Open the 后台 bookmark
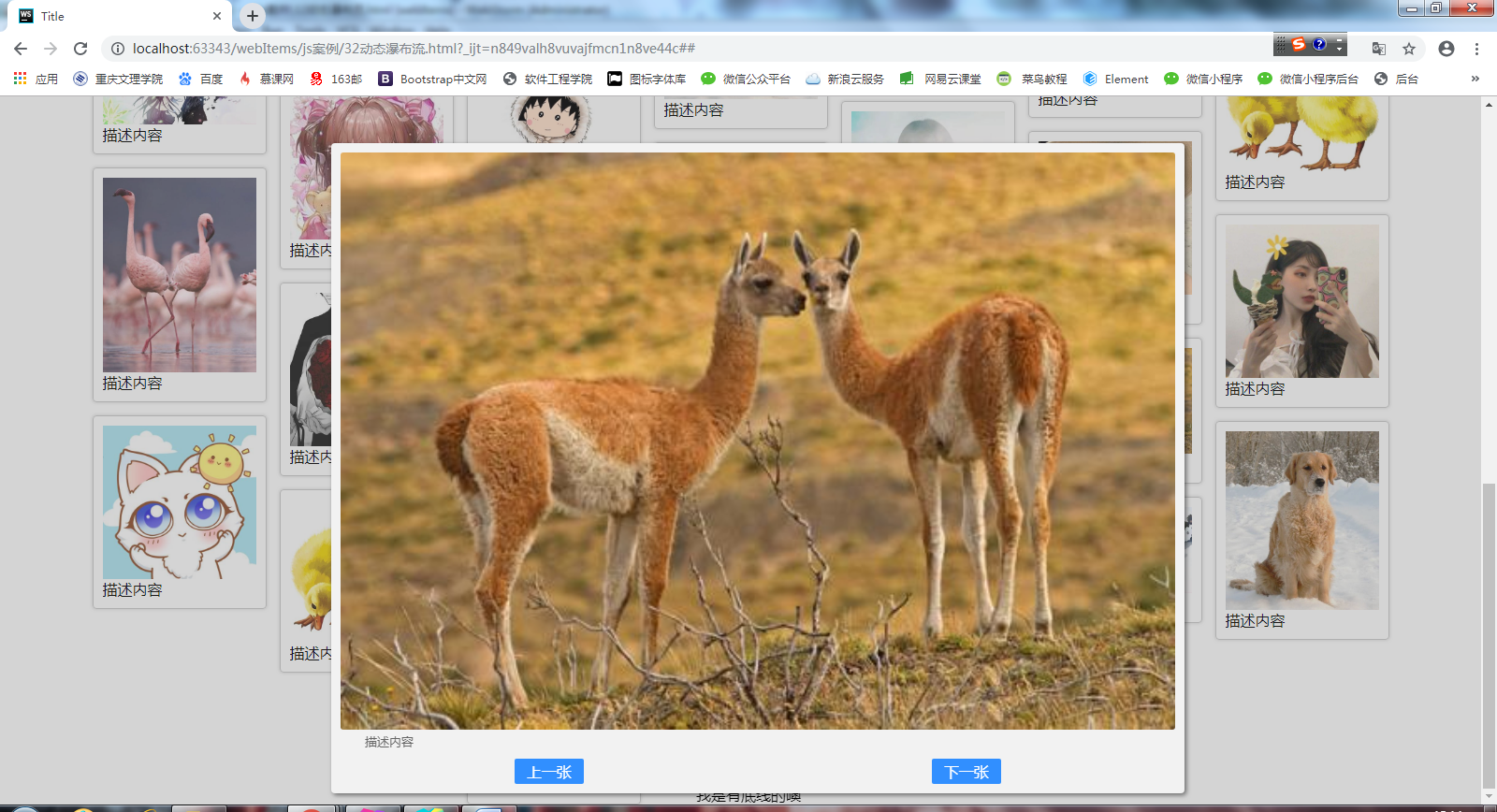Screen dimensions: 1497x812 [x=1396, y=79]
